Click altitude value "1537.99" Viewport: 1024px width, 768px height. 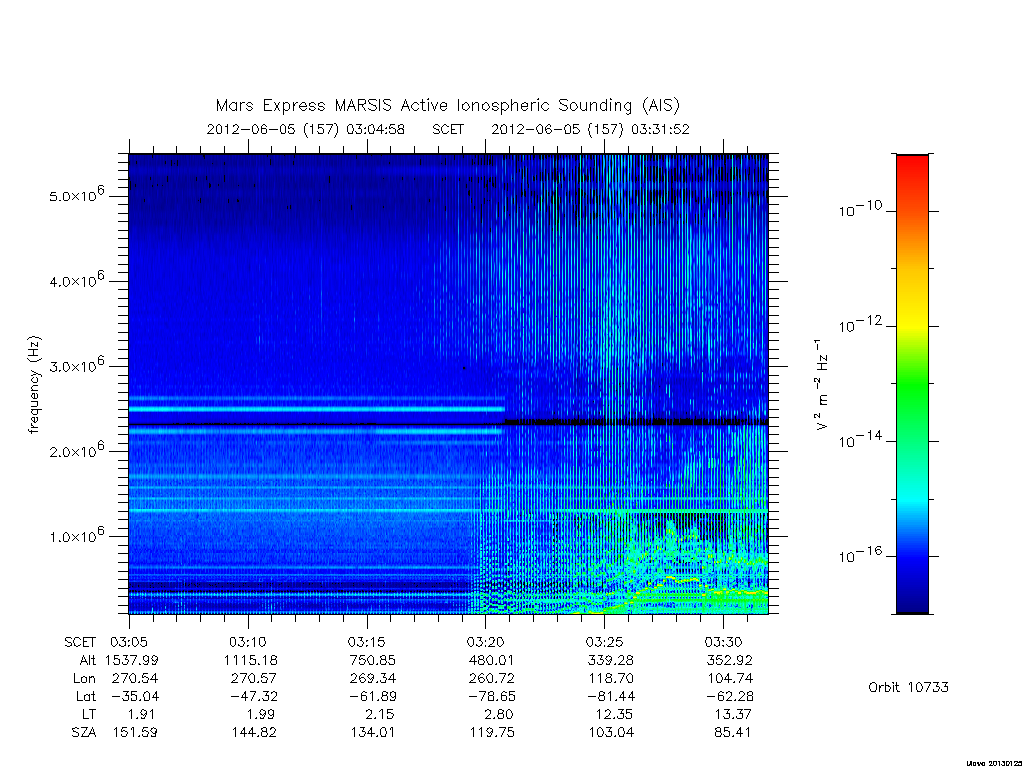(x=131, y=660)
